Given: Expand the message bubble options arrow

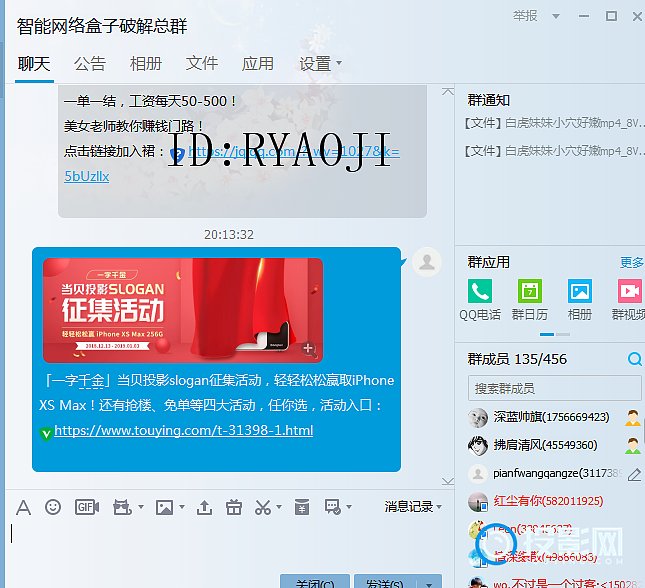Looking at the screenshot, I should tap(349, 507).
